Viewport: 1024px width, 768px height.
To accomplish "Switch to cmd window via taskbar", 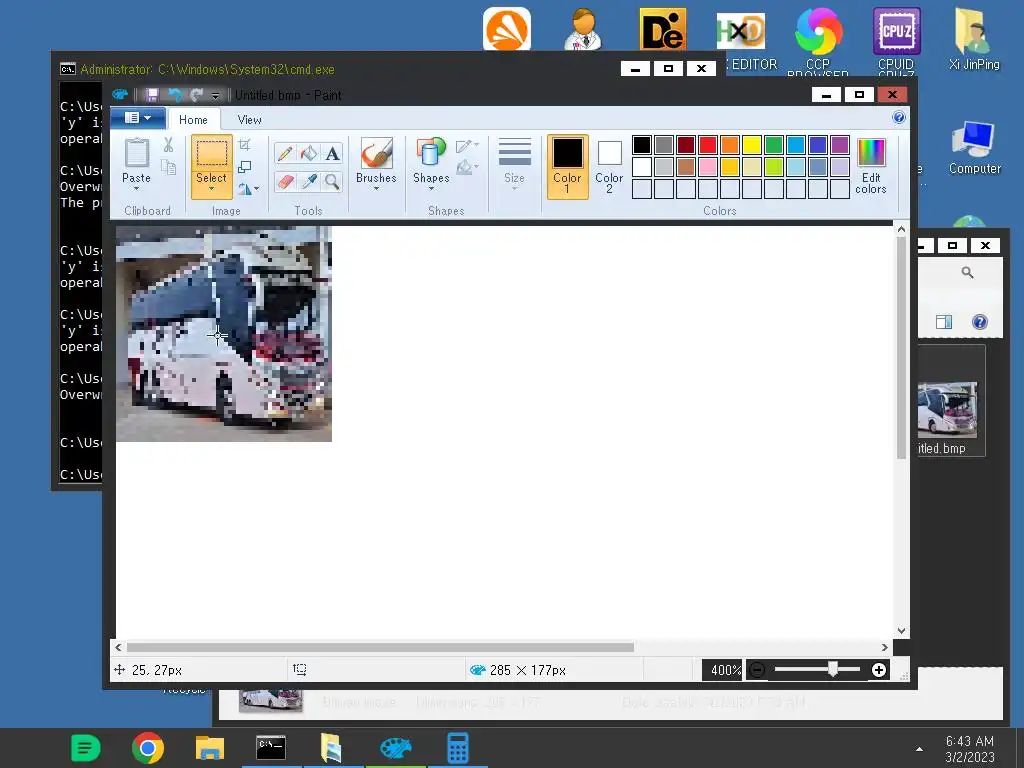I will [x=271, y=748].
